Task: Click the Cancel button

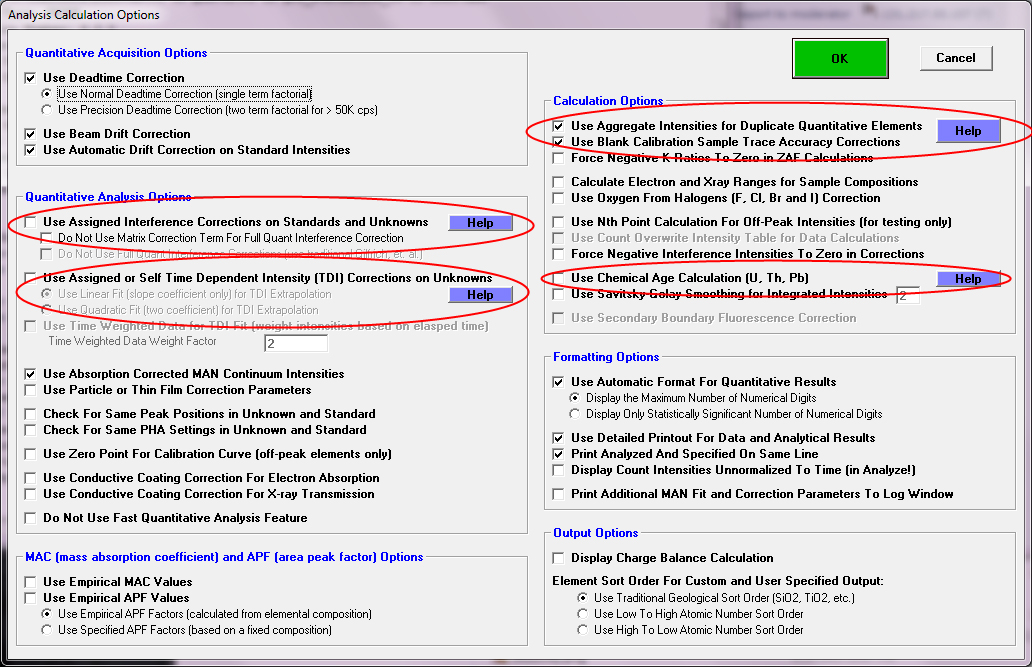Action: pyautogui.click(x=955, y=58)
